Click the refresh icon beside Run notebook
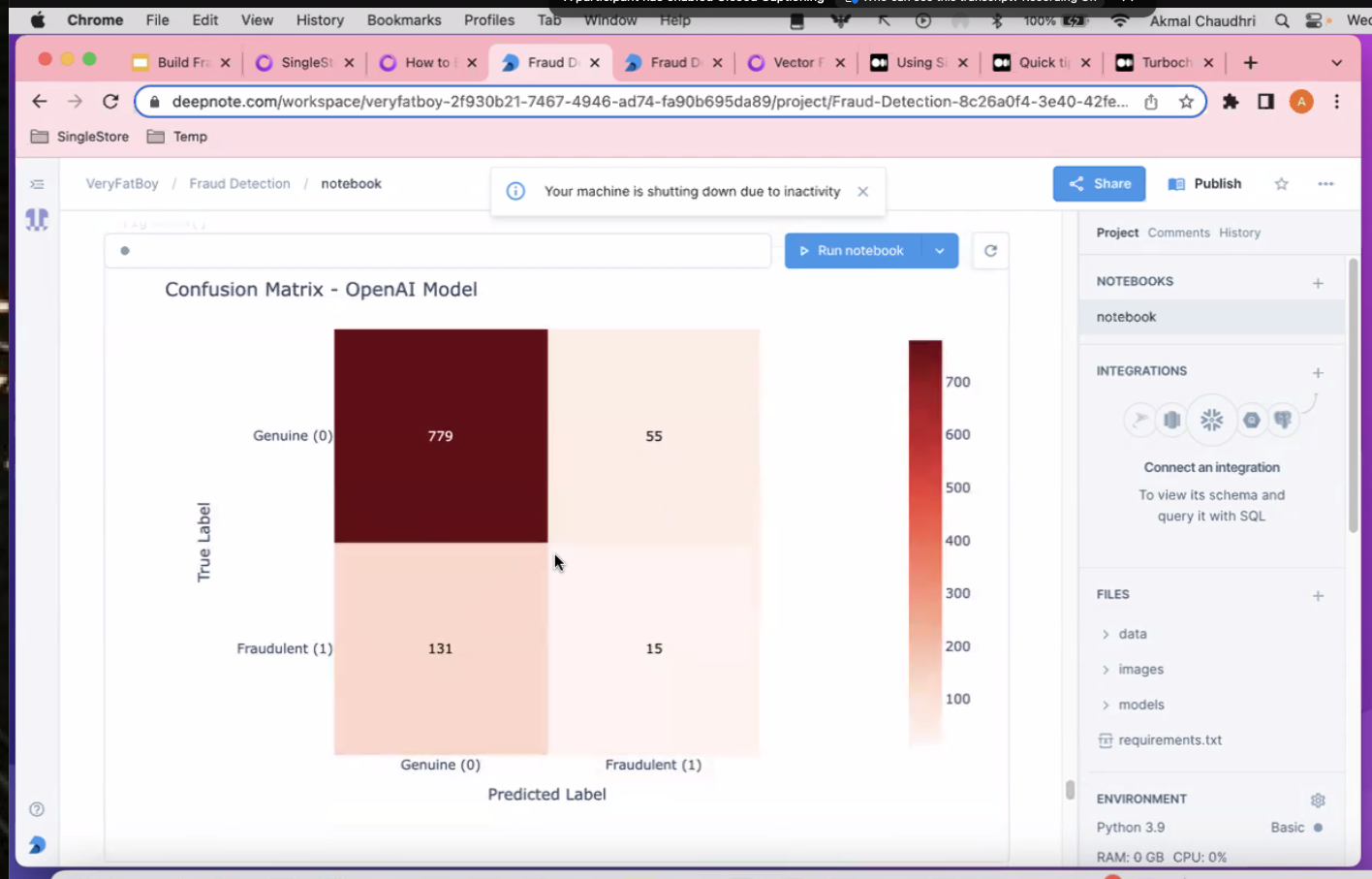The image size is (1372, 879). 990,251
